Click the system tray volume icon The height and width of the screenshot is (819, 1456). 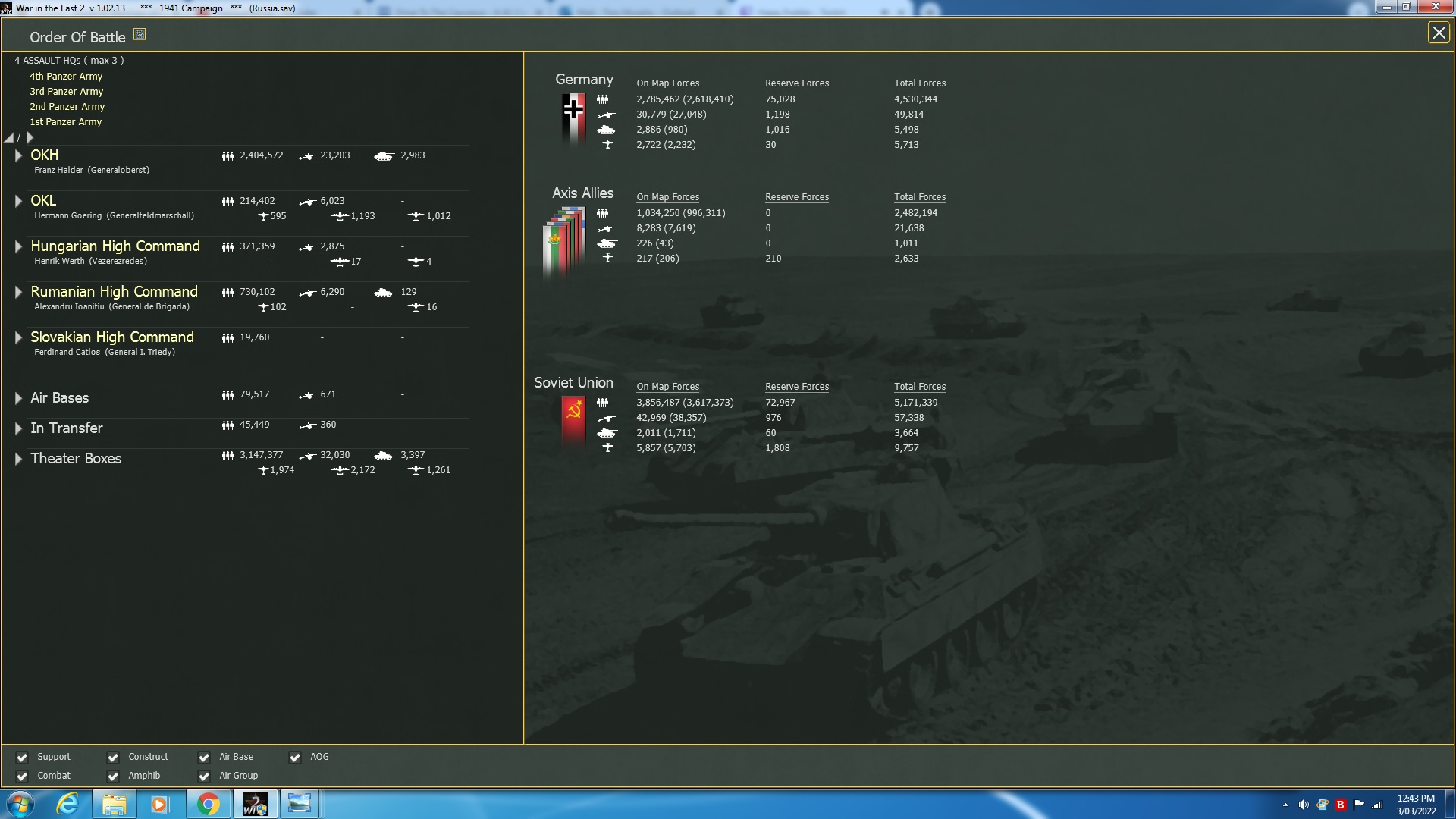[x=1304, y=805]
